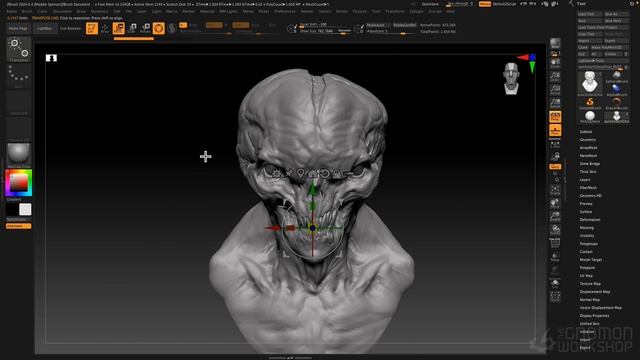
Task: Toggle the Floor grid button
Action: pyautogui.click(x=555, y=130)
